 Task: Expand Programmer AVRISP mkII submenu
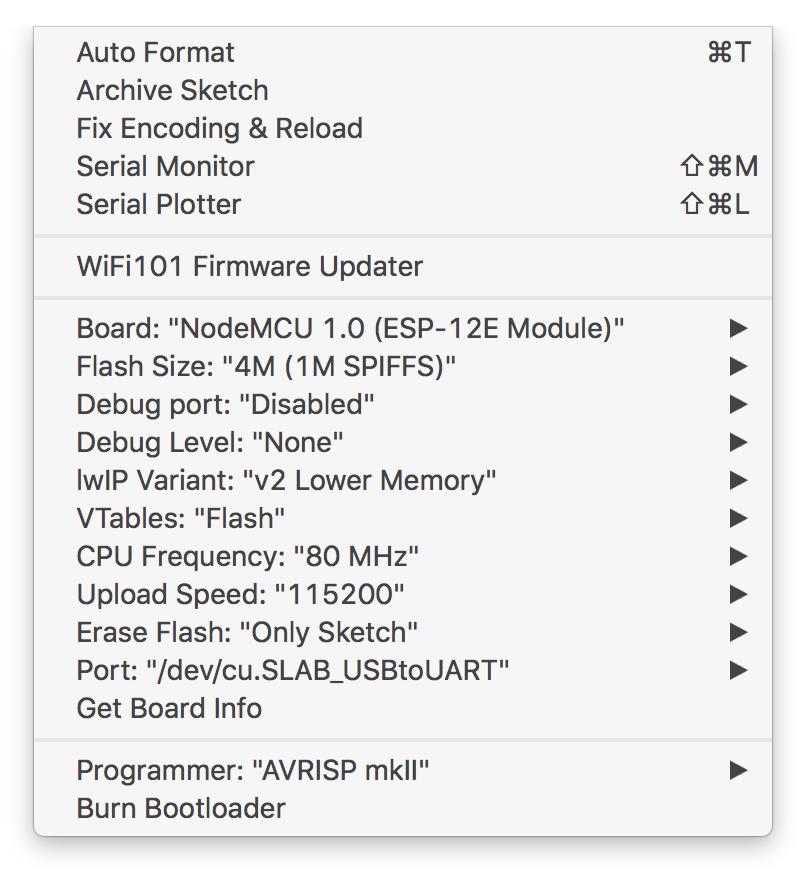pos(253,770)
